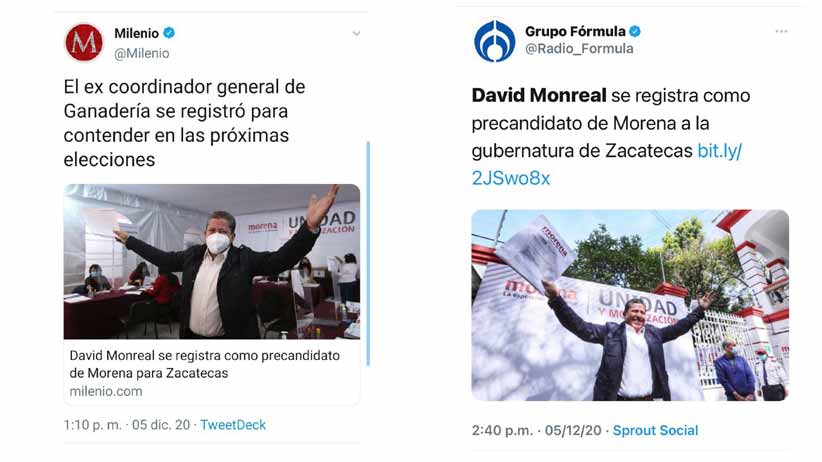Expand the Milenio tweet chevron menu

(x=356, y=34)
